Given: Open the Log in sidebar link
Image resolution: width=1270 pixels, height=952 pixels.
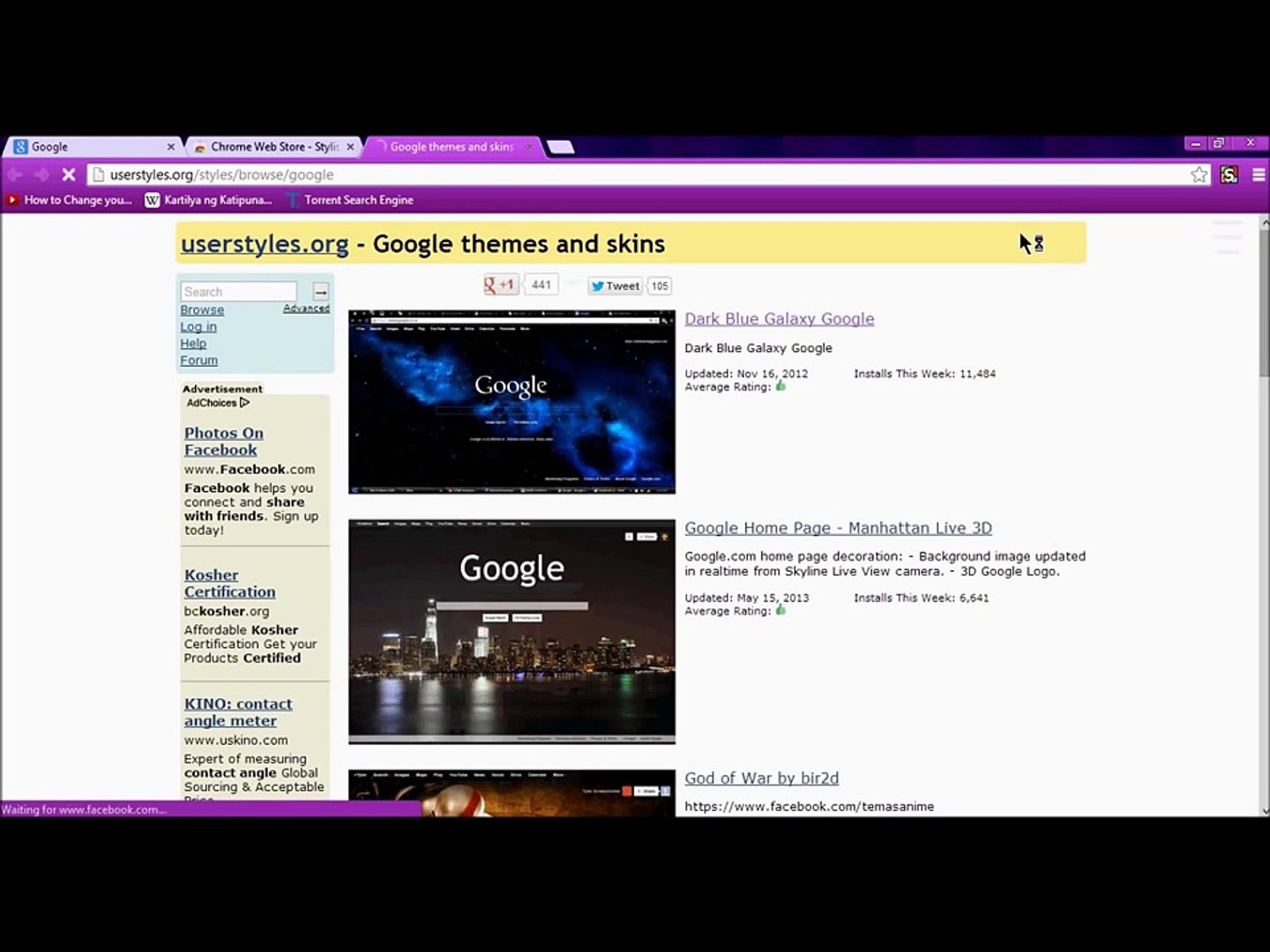Looking at the screenshot, I should tap(198, 327).
